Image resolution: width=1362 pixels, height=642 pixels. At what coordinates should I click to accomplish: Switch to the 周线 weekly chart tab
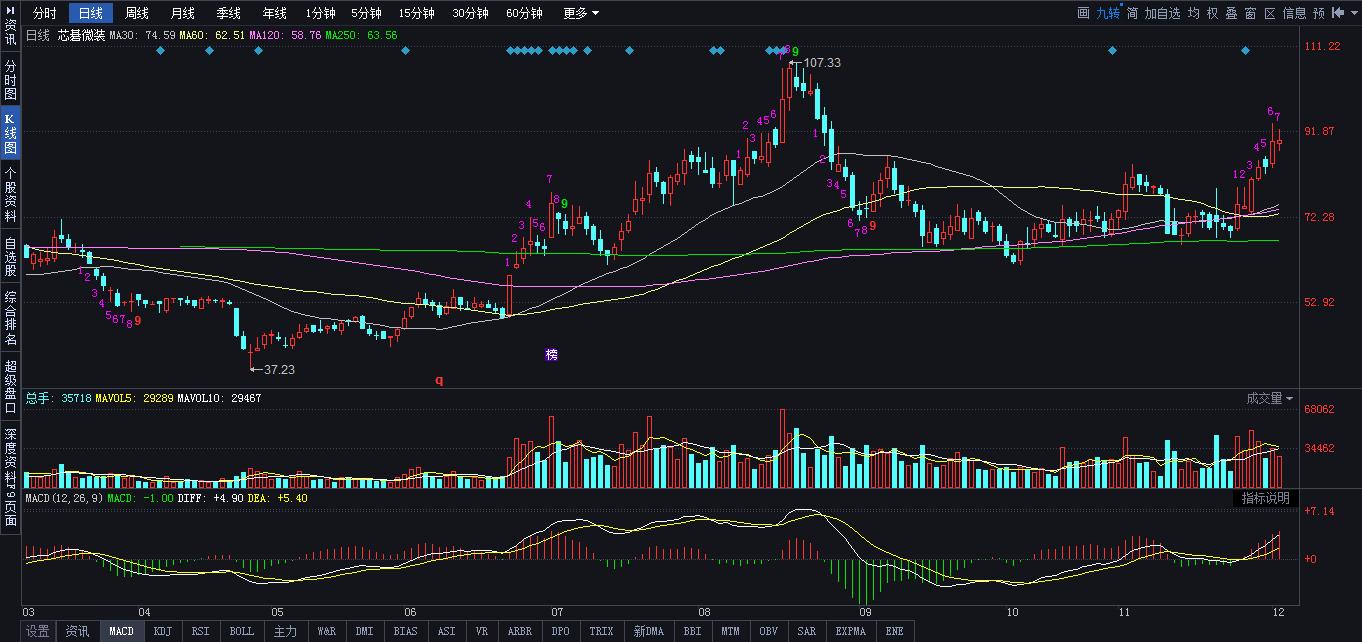click(x=136, y=13)
